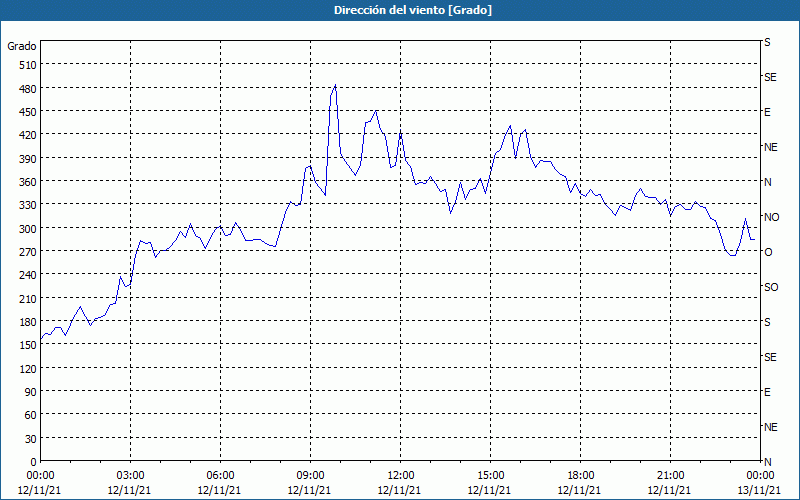Click the 30 y-axis value

click(31, 439)
